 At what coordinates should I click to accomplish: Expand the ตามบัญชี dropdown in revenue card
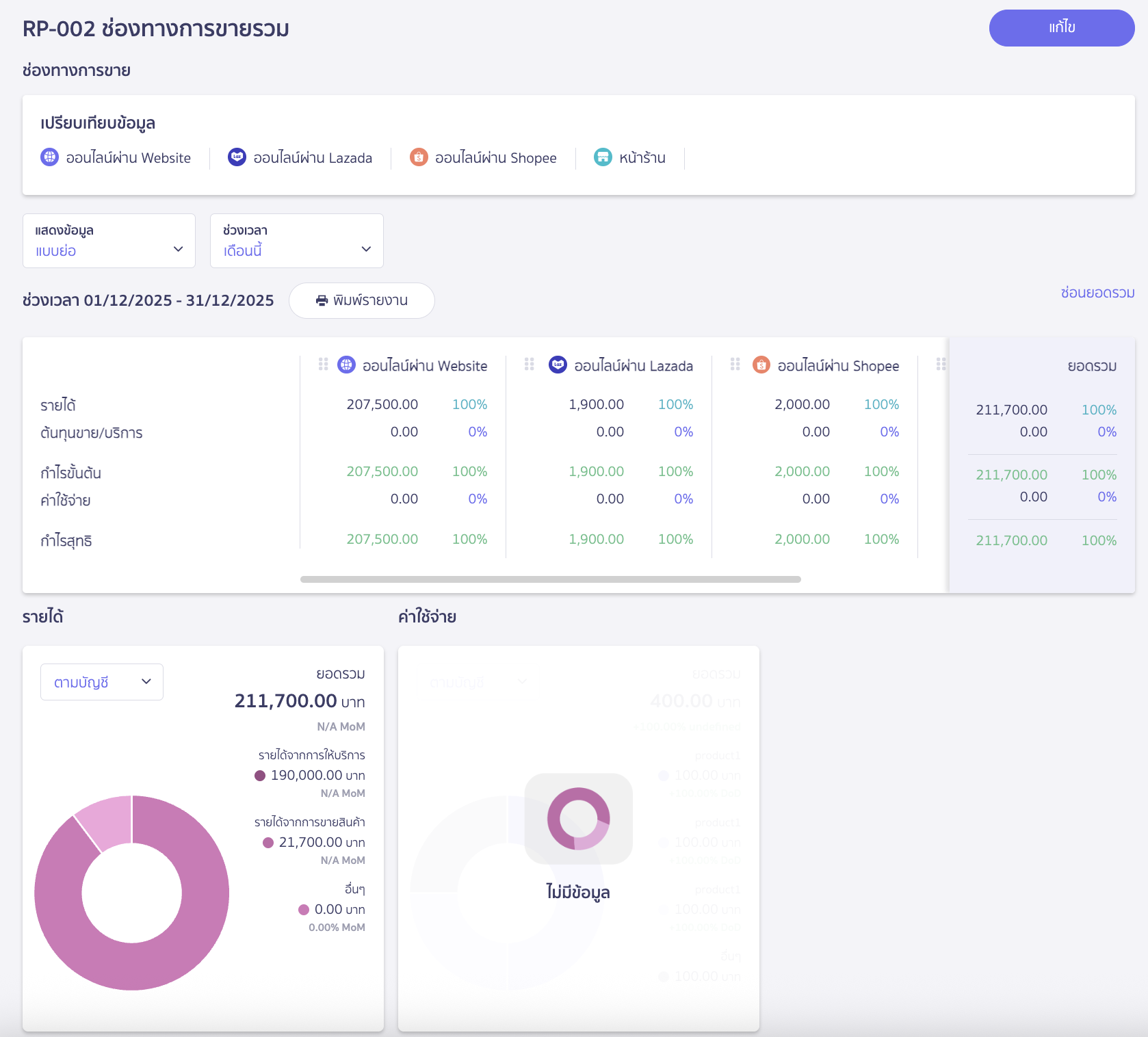pos(102,682)
